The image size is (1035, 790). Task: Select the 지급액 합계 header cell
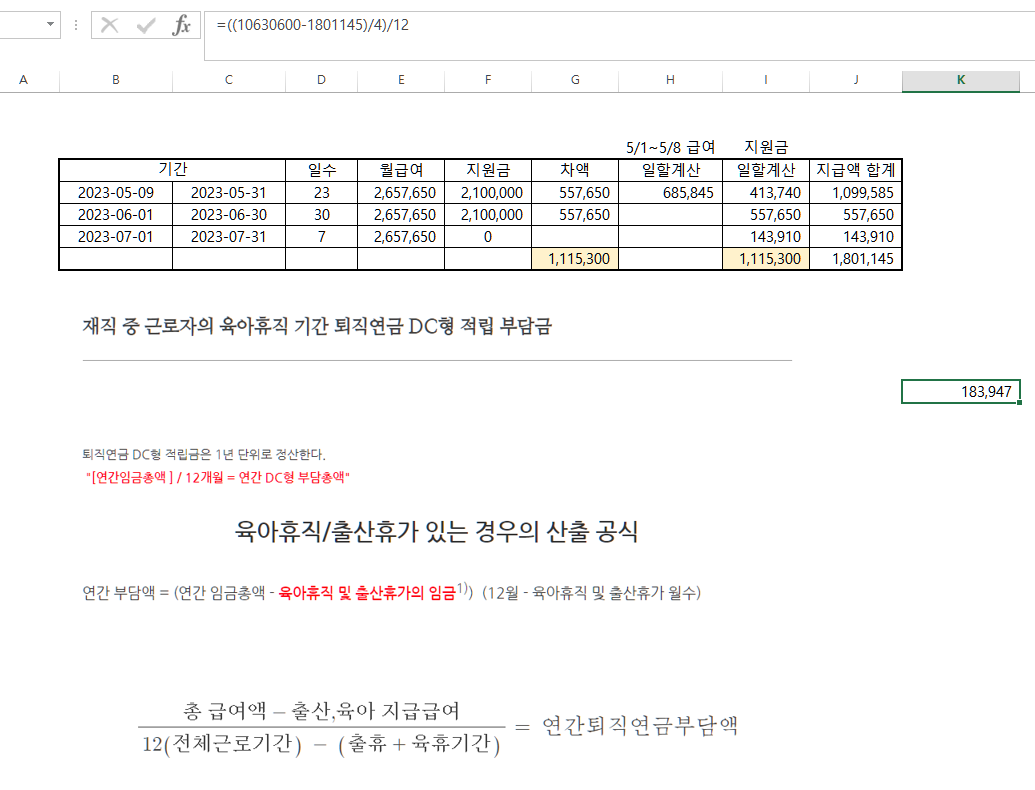856,170
